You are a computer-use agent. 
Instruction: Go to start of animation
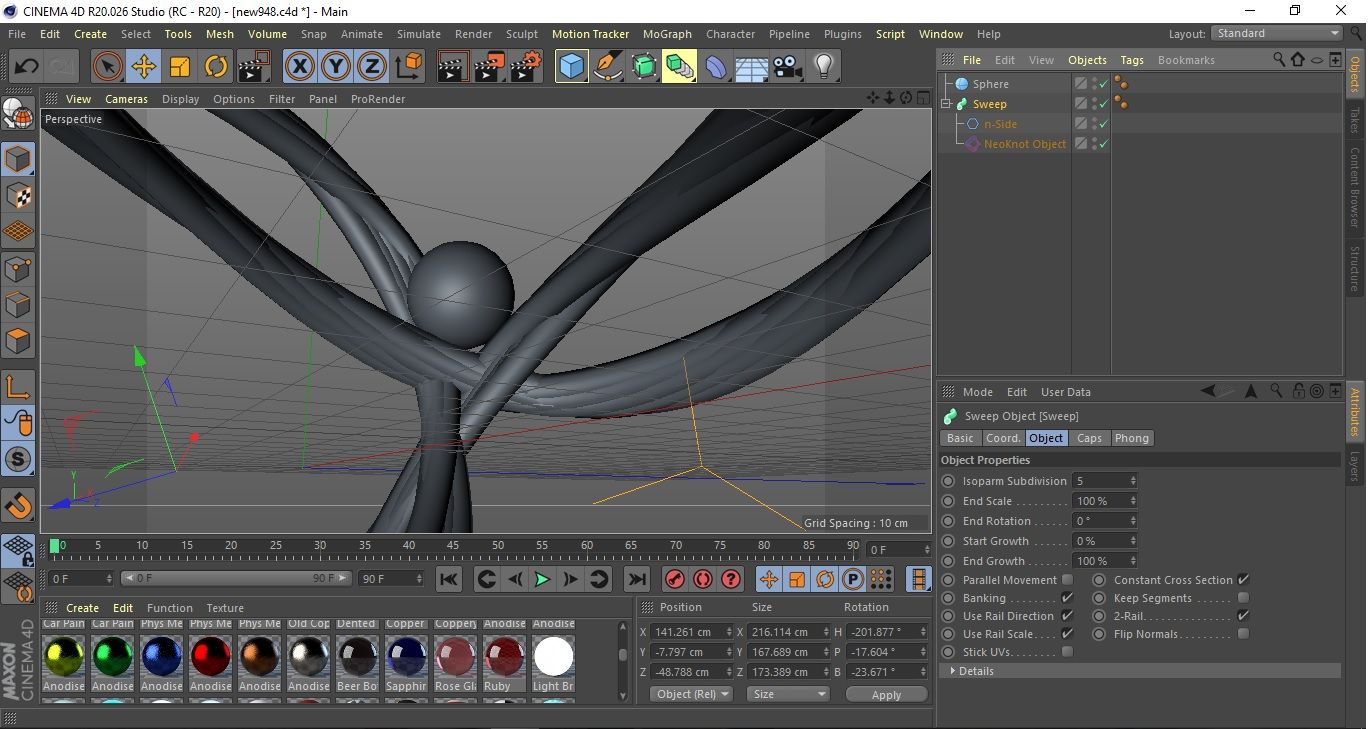(x=449, y=579)
